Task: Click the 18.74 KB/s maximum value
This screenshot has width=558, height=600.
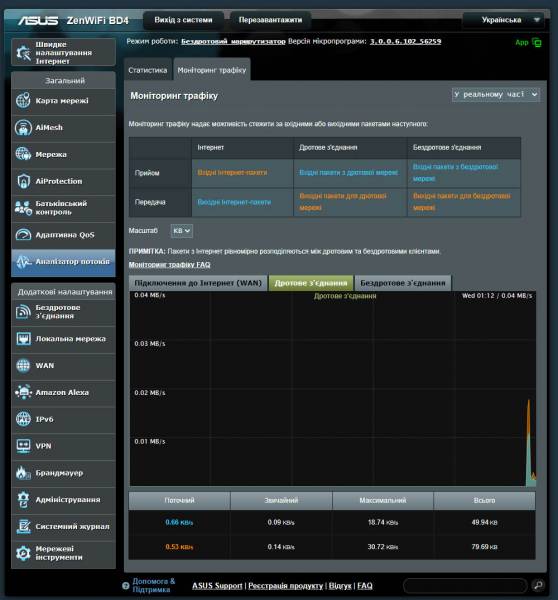Action: pyautogui.click(x=383, y=522)
